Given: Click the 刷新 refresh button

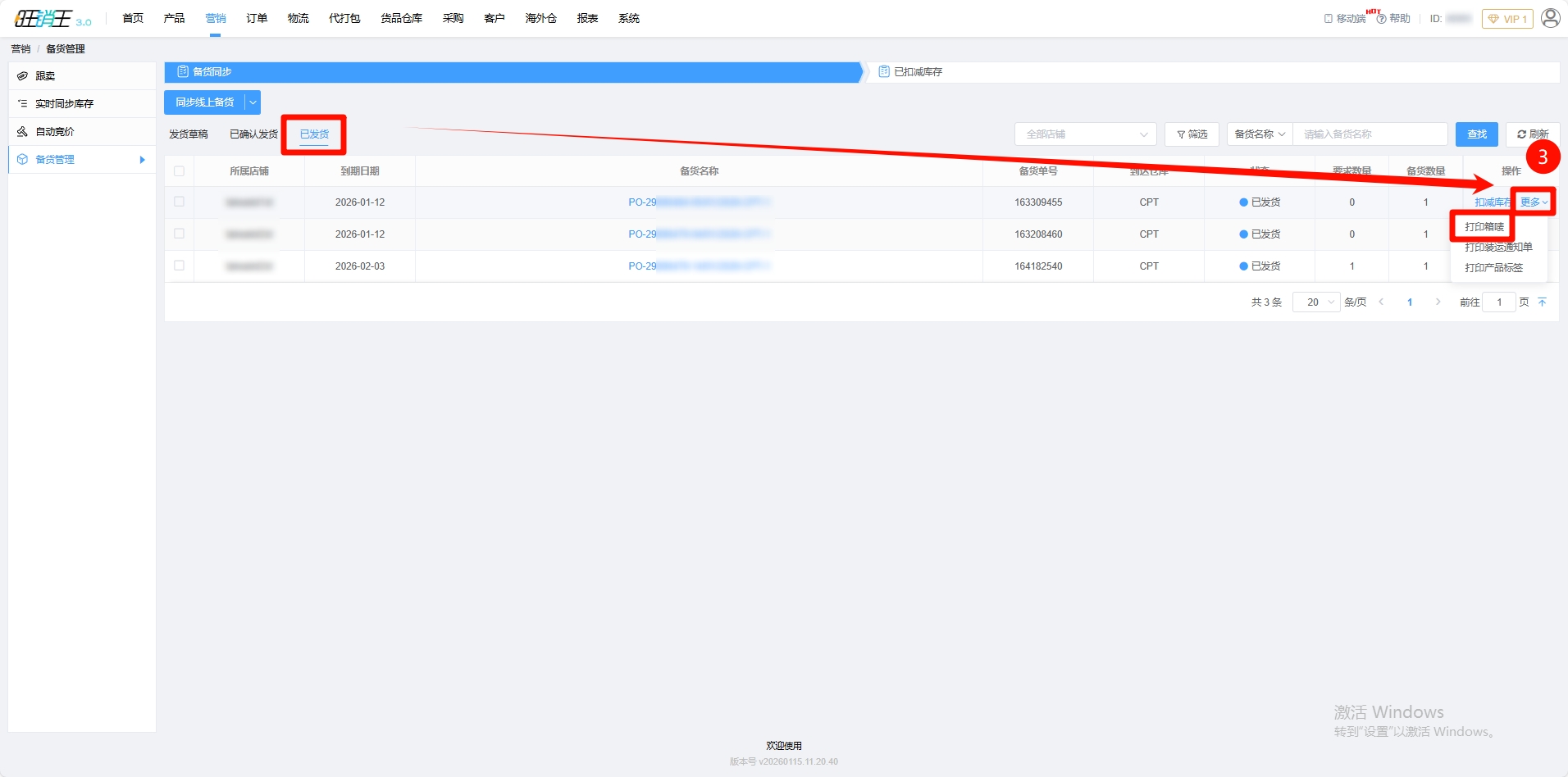Looking at the screenshot, I should (1532, 134).
